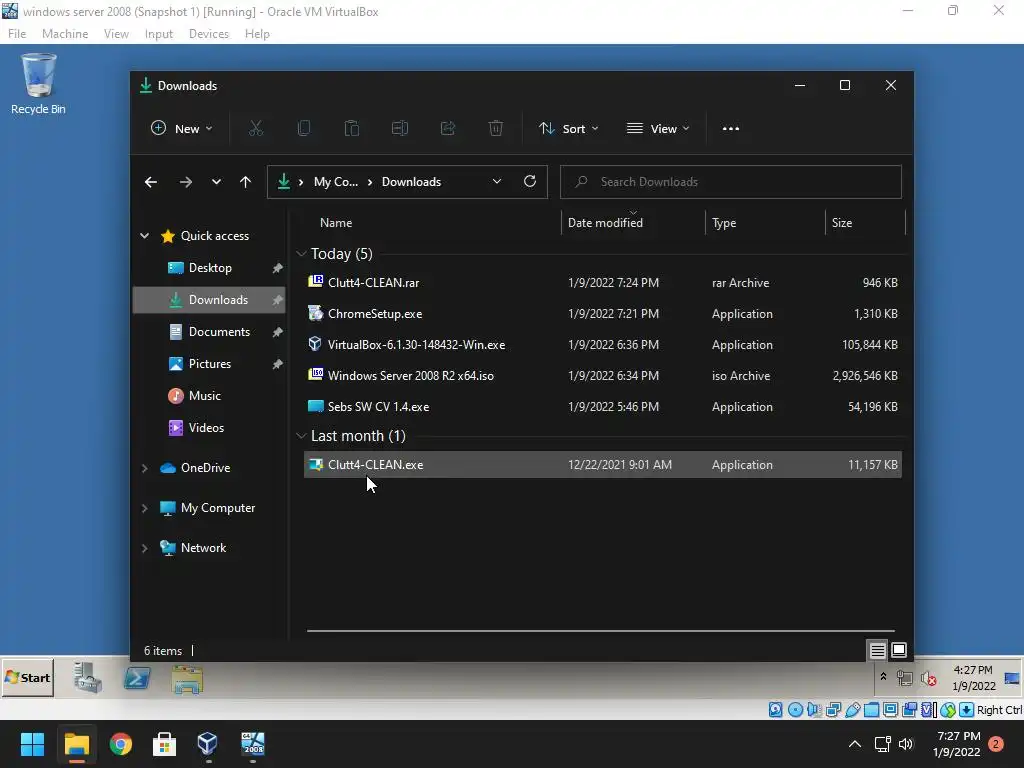
Task: Switch to details view layout icon
Action: click(877, 650)
